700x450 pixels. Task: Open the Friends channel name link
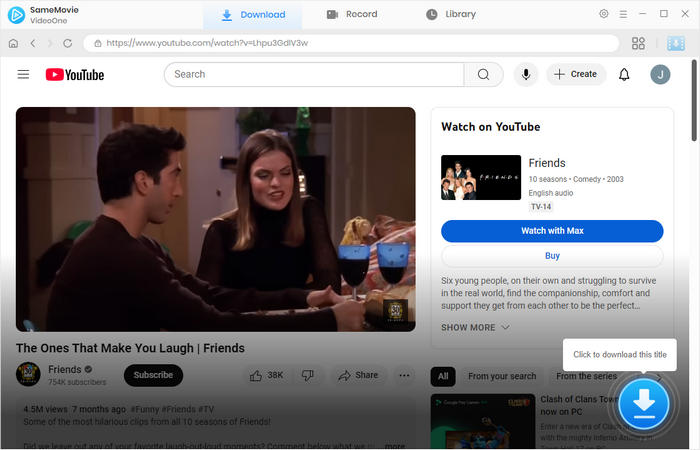(65, 370)
